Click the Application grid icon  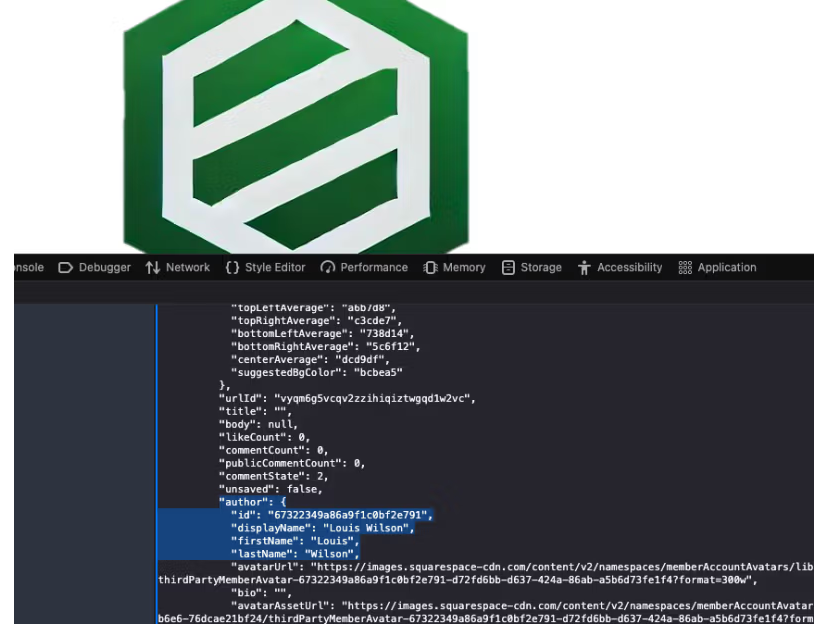(x=685, y=268)
